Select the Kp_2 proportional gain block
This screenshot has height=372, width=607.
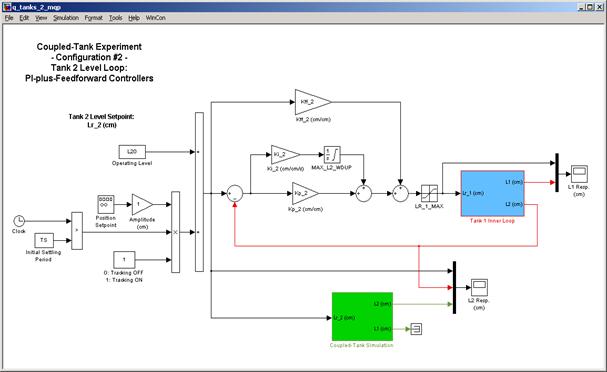pos(305,194)
